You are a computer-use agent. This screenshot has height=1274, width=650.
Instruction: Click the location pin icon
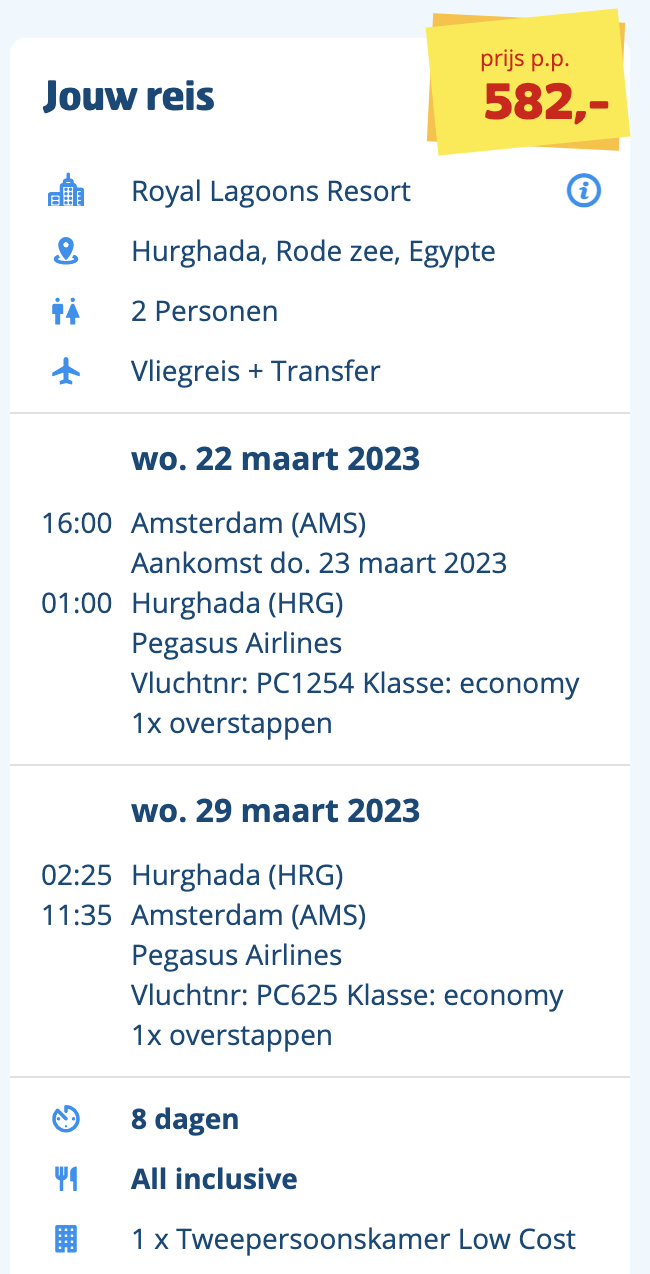[x=66, y=251]
